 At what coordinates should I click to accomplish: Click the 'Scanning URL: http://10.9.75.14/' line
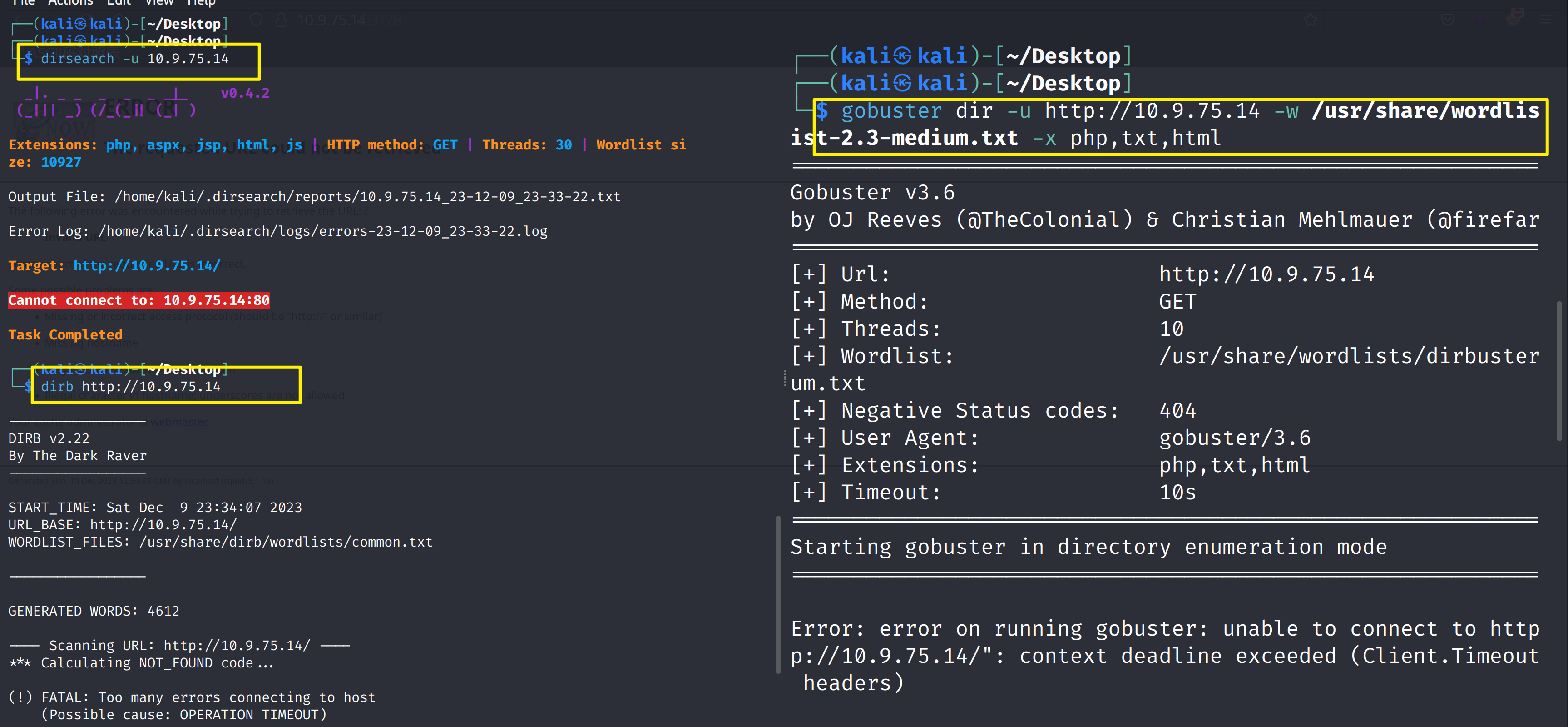pos(179,646)
